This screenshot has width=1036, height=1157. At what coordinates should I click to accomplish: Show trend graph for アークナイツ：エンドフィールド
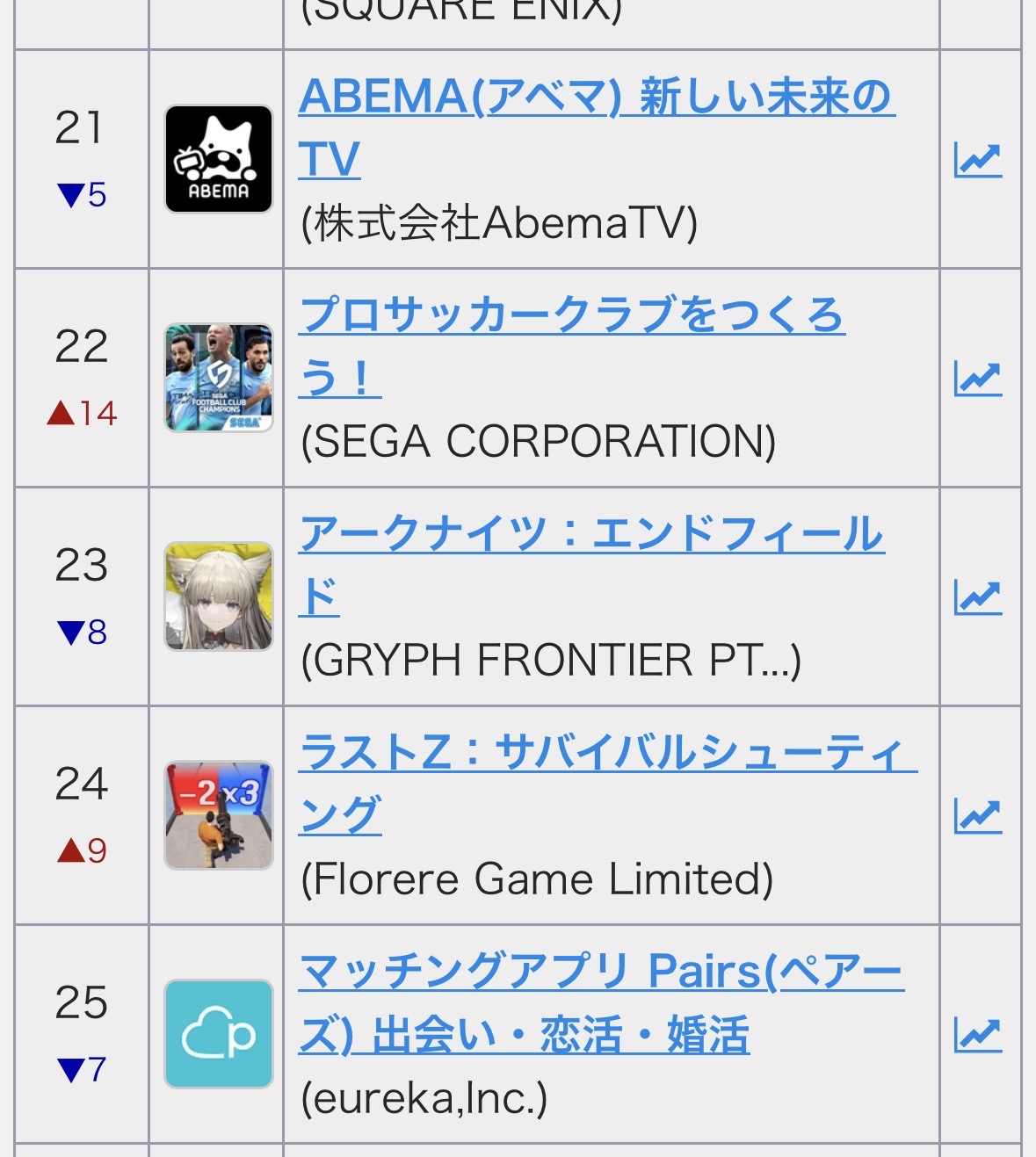click(x=977, y=597)
